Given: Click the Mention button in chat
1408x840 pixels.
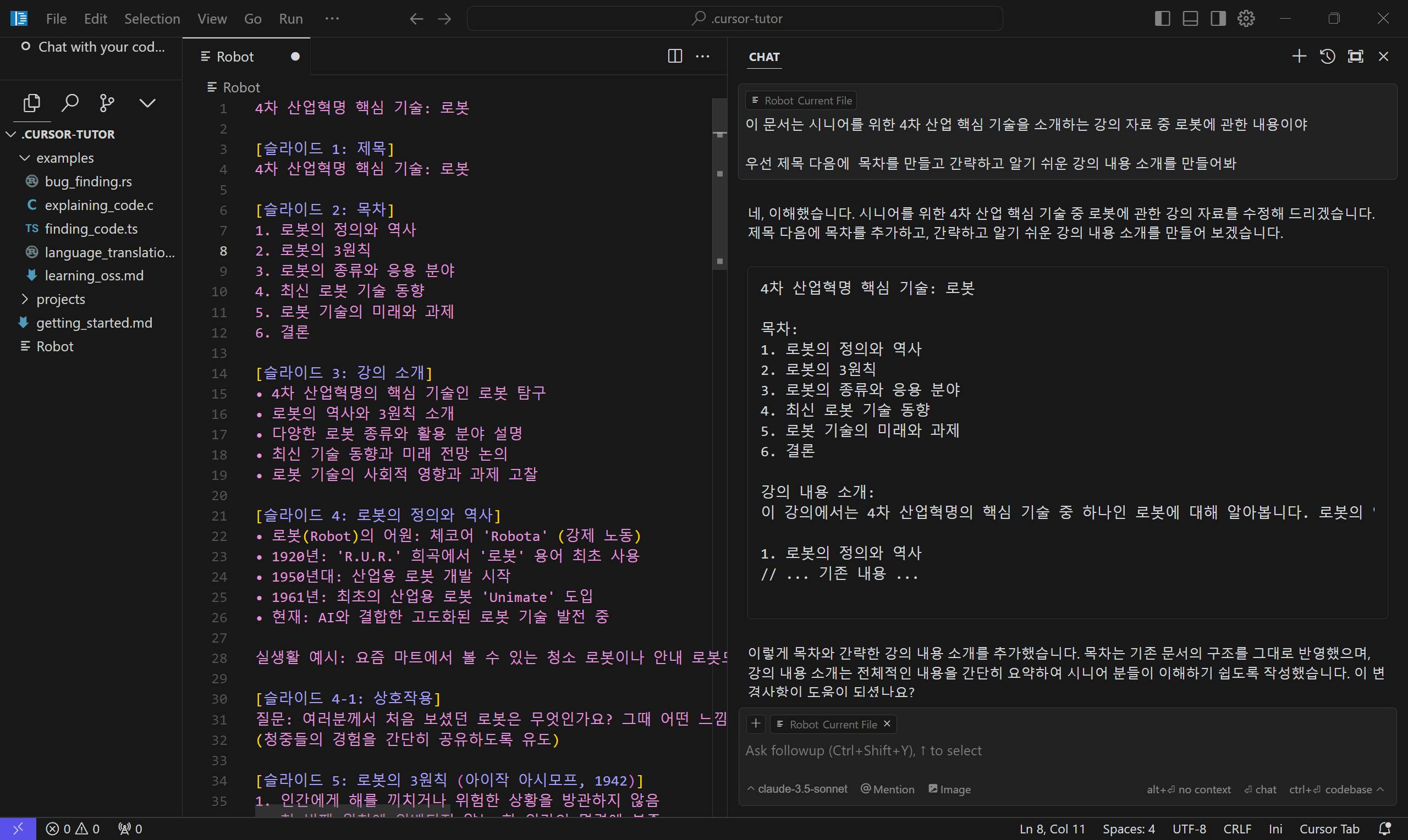Looking at the screenshot, I should (x=887, y=789).
